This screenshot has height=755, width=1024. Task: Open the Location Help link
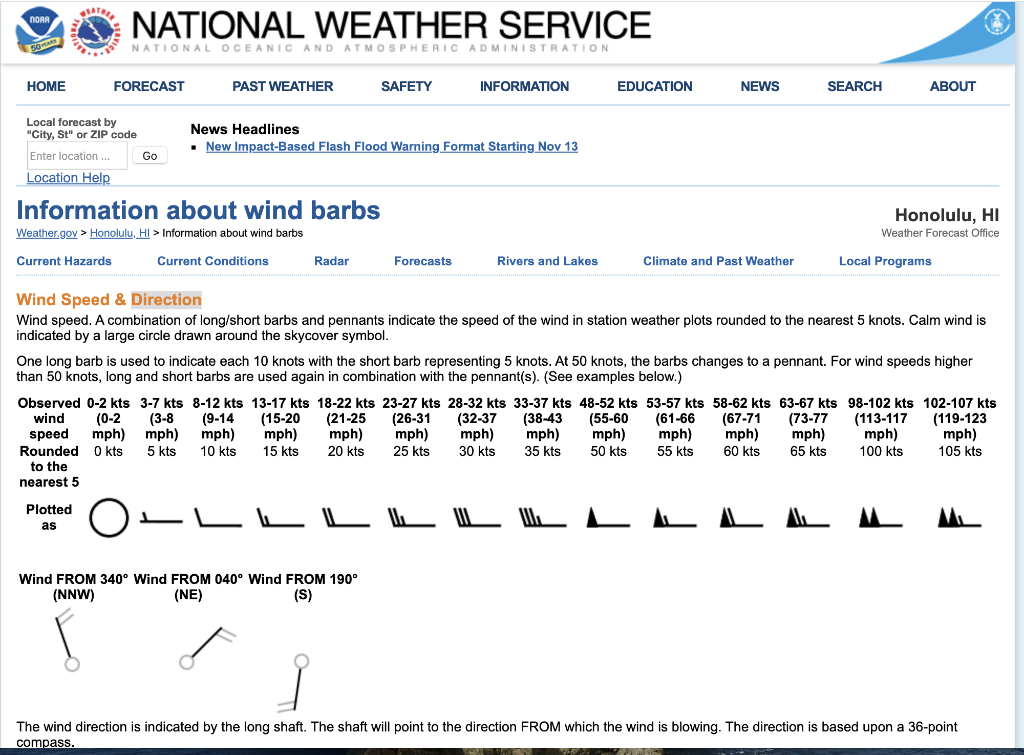click(68, 177)
